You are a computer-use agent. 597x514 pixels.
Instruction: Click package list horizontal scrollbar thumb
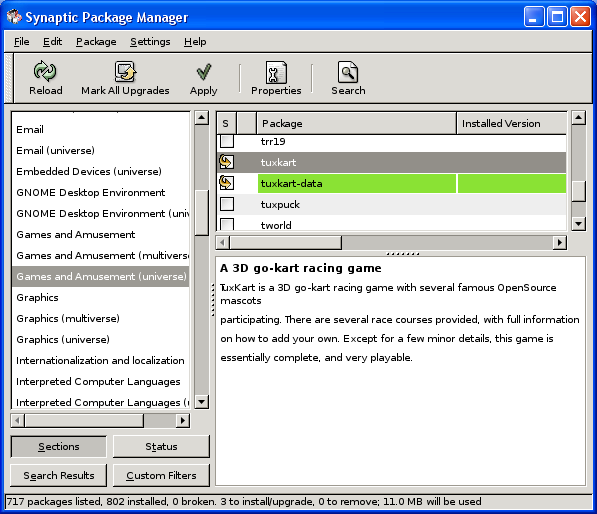point(286,242)
